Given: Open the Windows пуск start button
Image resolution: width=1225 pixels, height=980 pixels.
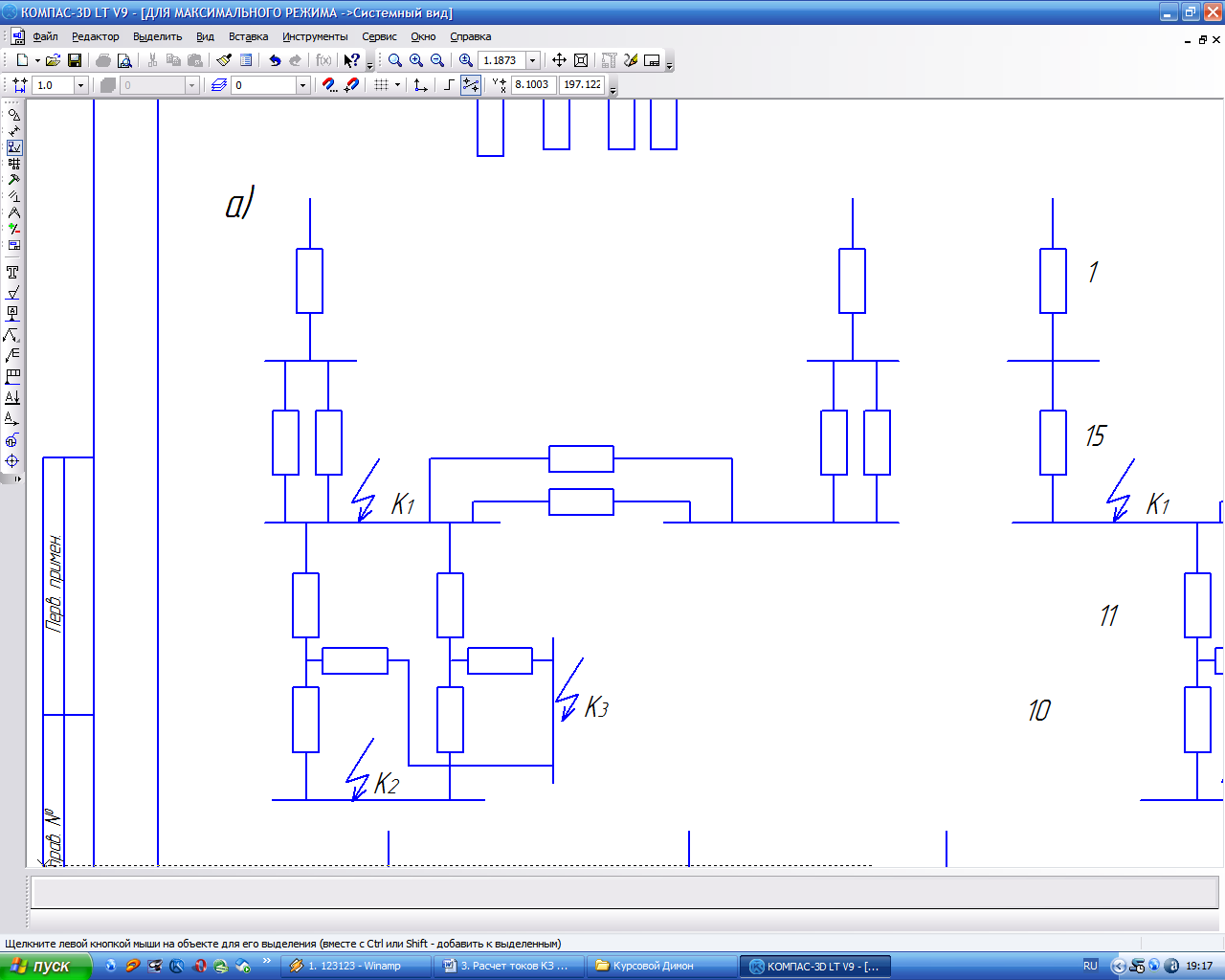Looking at the screenshot, I should 46,966.
